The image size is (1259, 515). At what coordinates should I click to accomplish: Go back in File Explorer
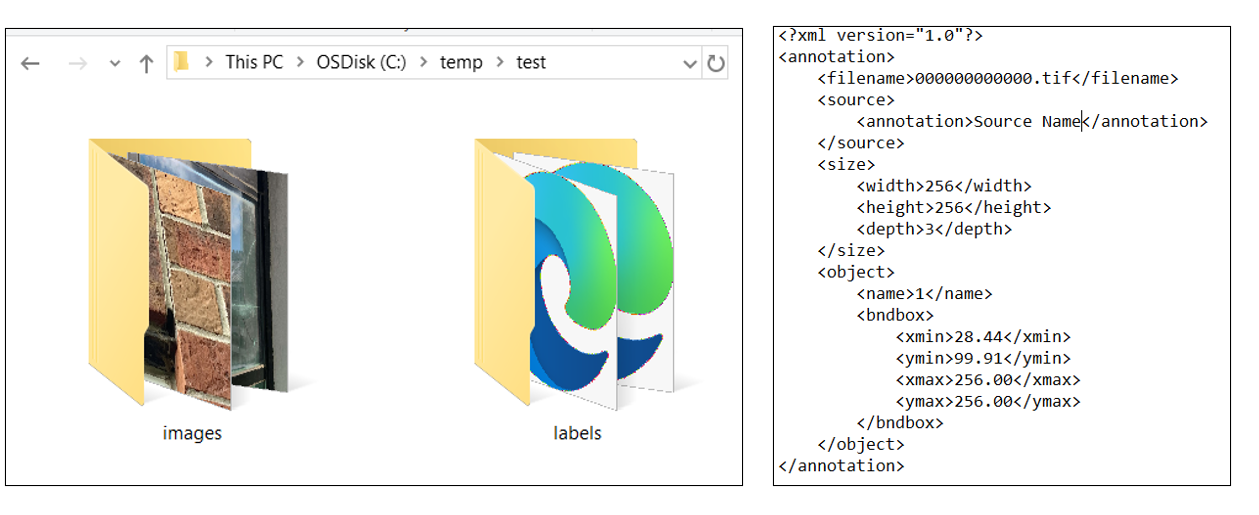click(30, 63)
